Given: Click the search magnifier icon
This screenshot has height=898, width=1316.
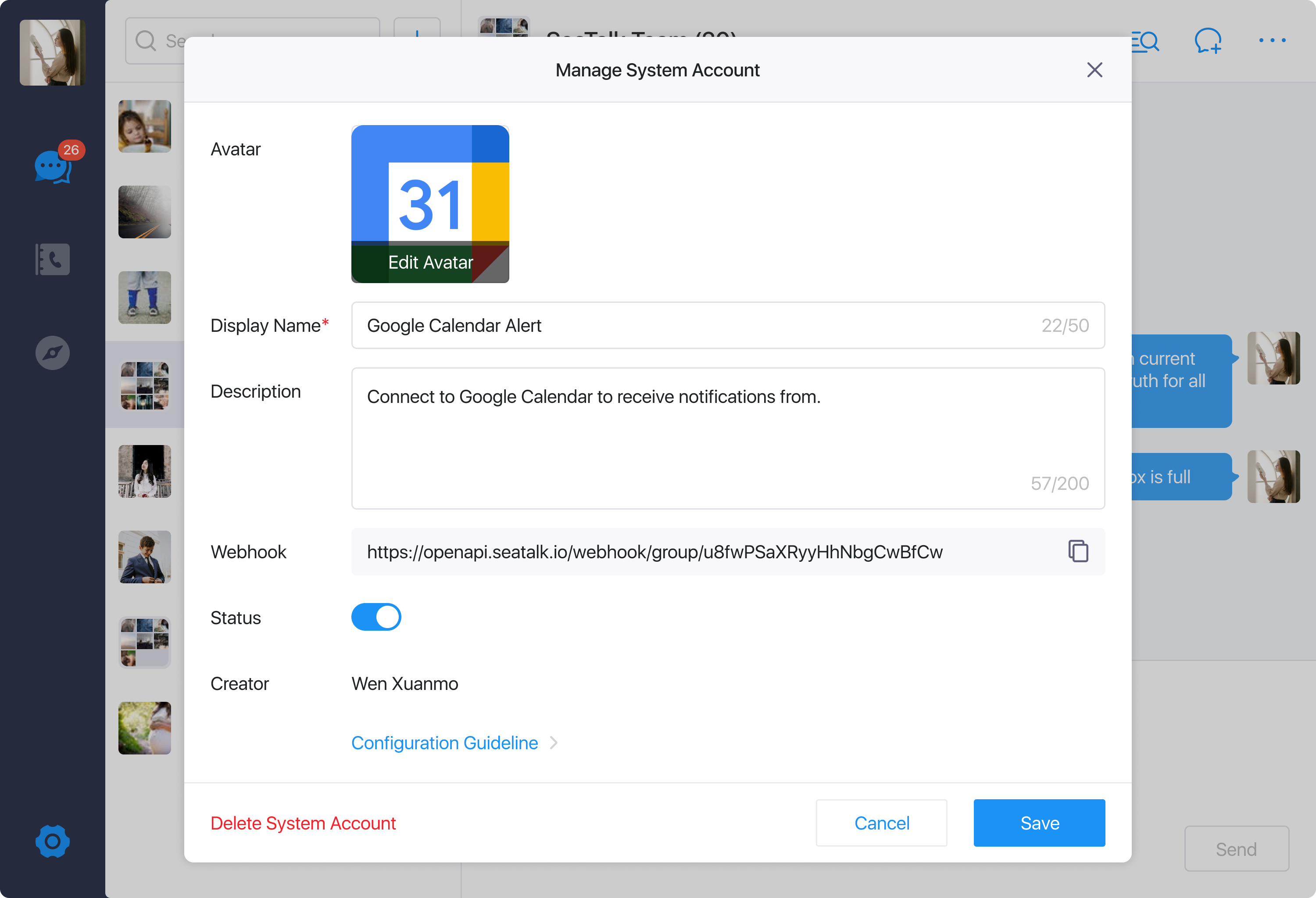Looking at the screenshot, I should [146, 41].
